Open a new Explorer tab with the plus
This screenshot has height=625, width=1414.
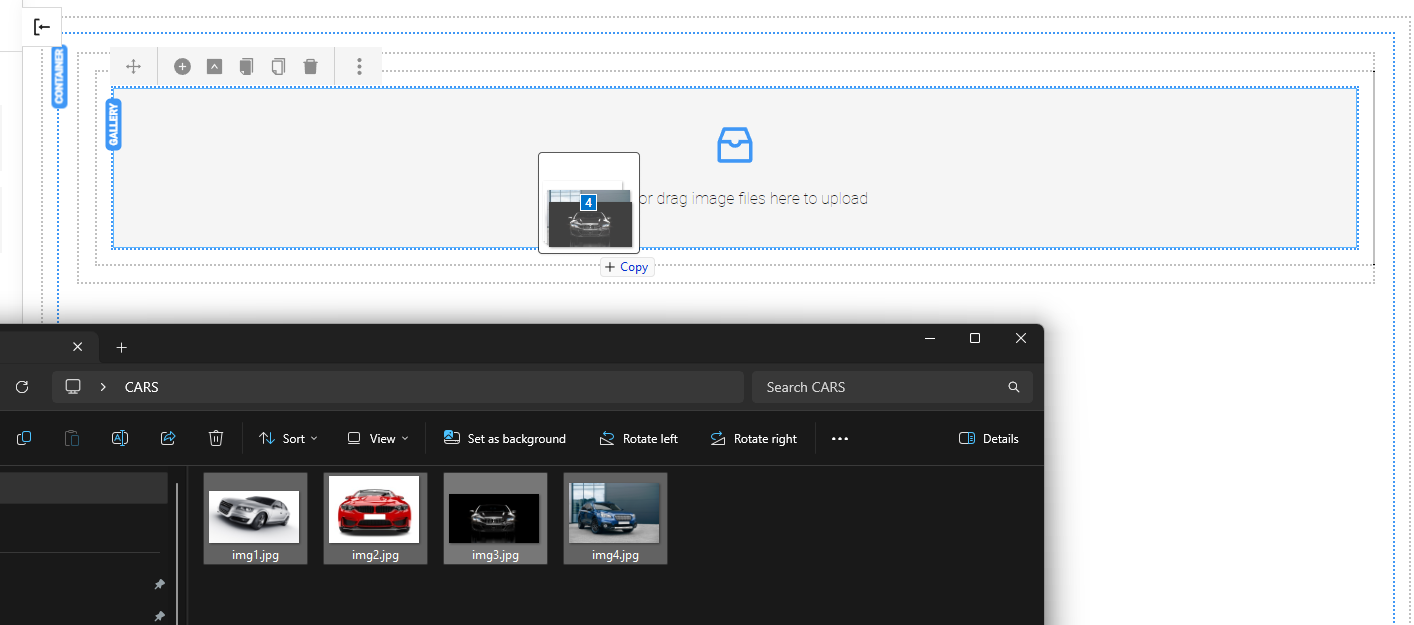coord(121,347)
